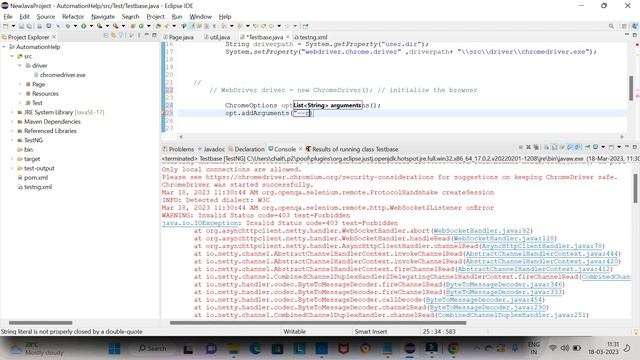Screen dimensions: 640x360
Task: Open Chrome from the taskbar
Action: point(453,349)
